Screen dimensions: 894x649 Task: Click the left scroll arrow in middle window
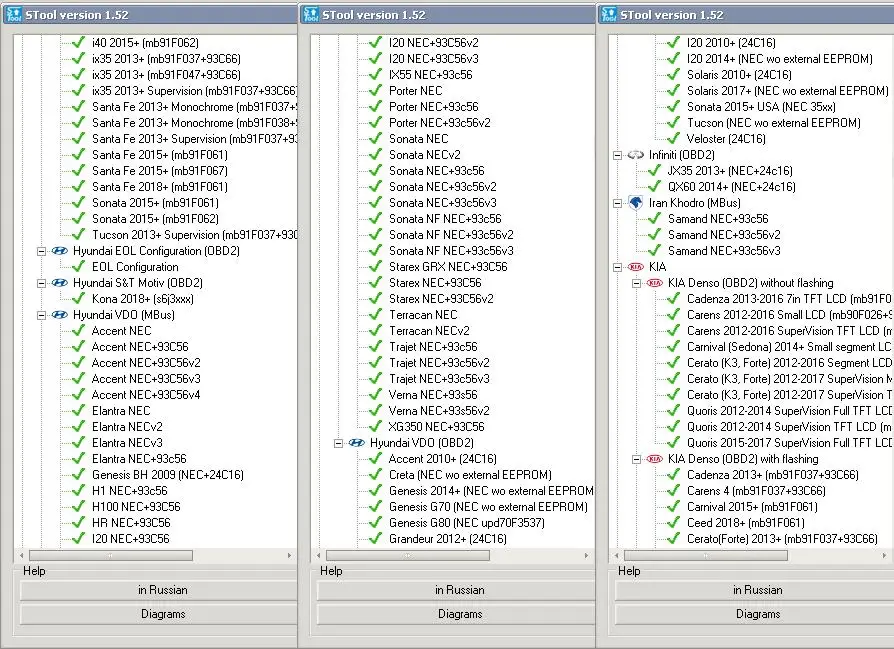(x=318, y=555)
